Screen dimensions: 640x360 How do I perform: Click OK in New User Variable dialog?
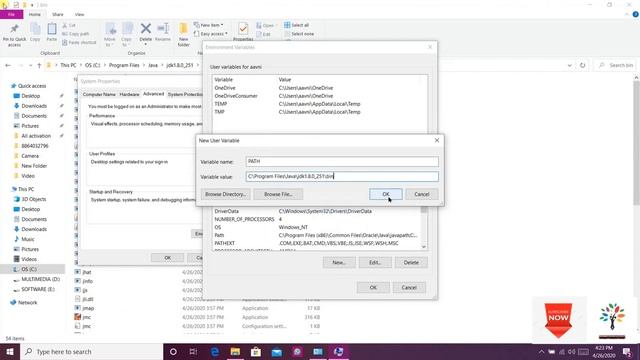pyautogui.click(x=386, y=194)
